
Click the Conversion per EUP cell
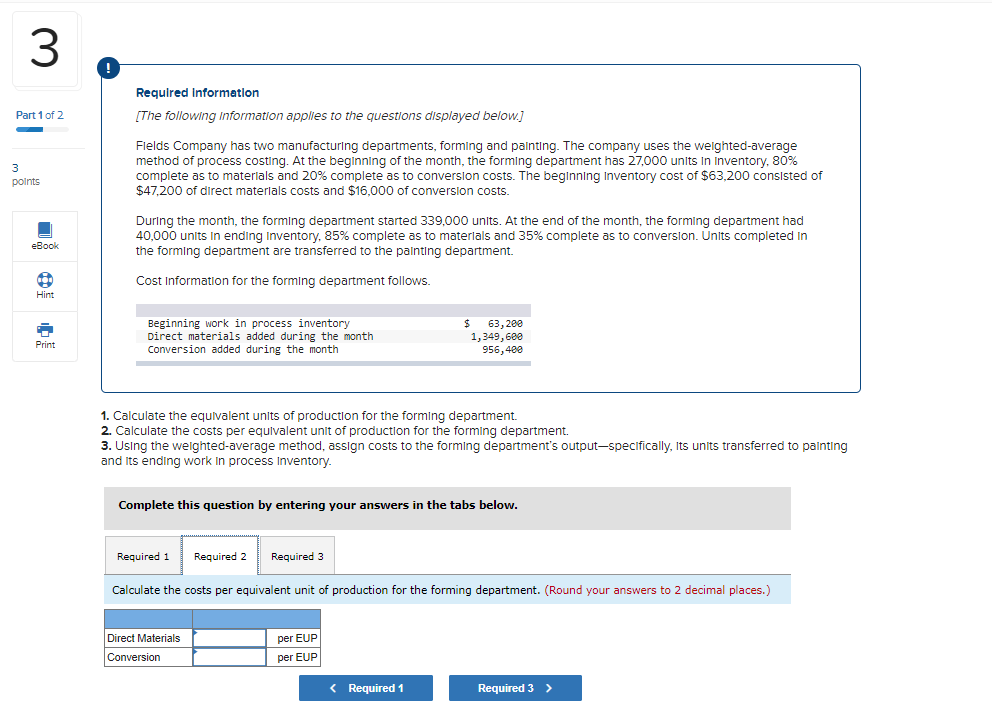tap(295, 656)
